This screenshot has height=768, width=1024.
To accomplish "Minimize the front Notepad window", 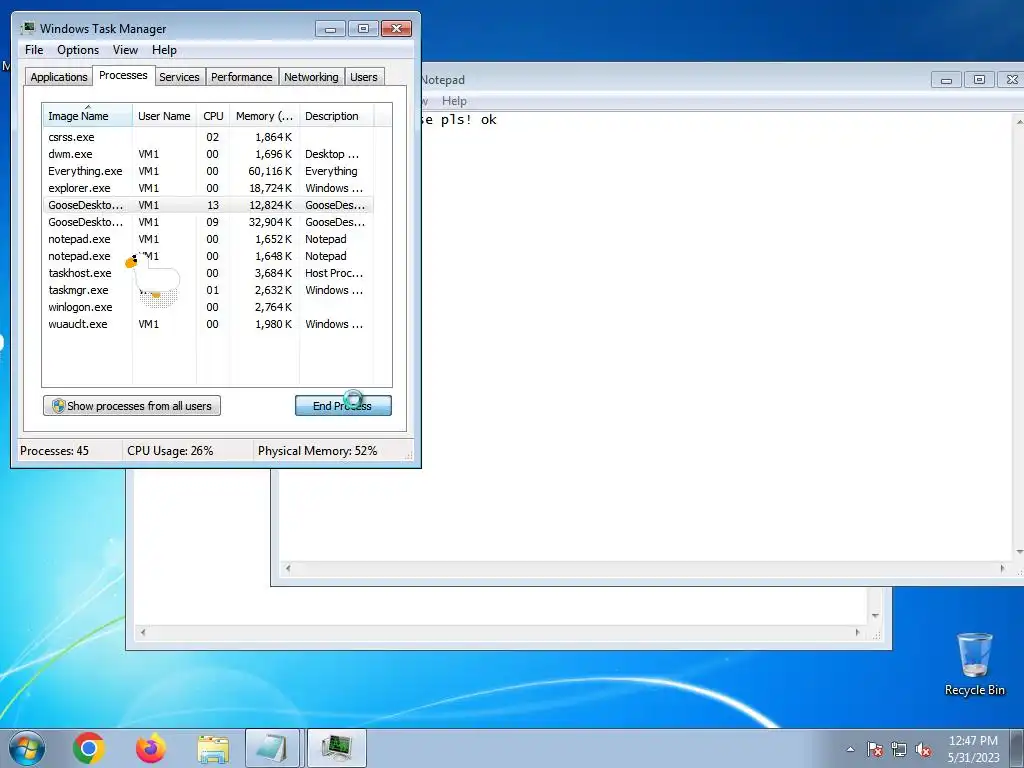I will pos(946,80).
